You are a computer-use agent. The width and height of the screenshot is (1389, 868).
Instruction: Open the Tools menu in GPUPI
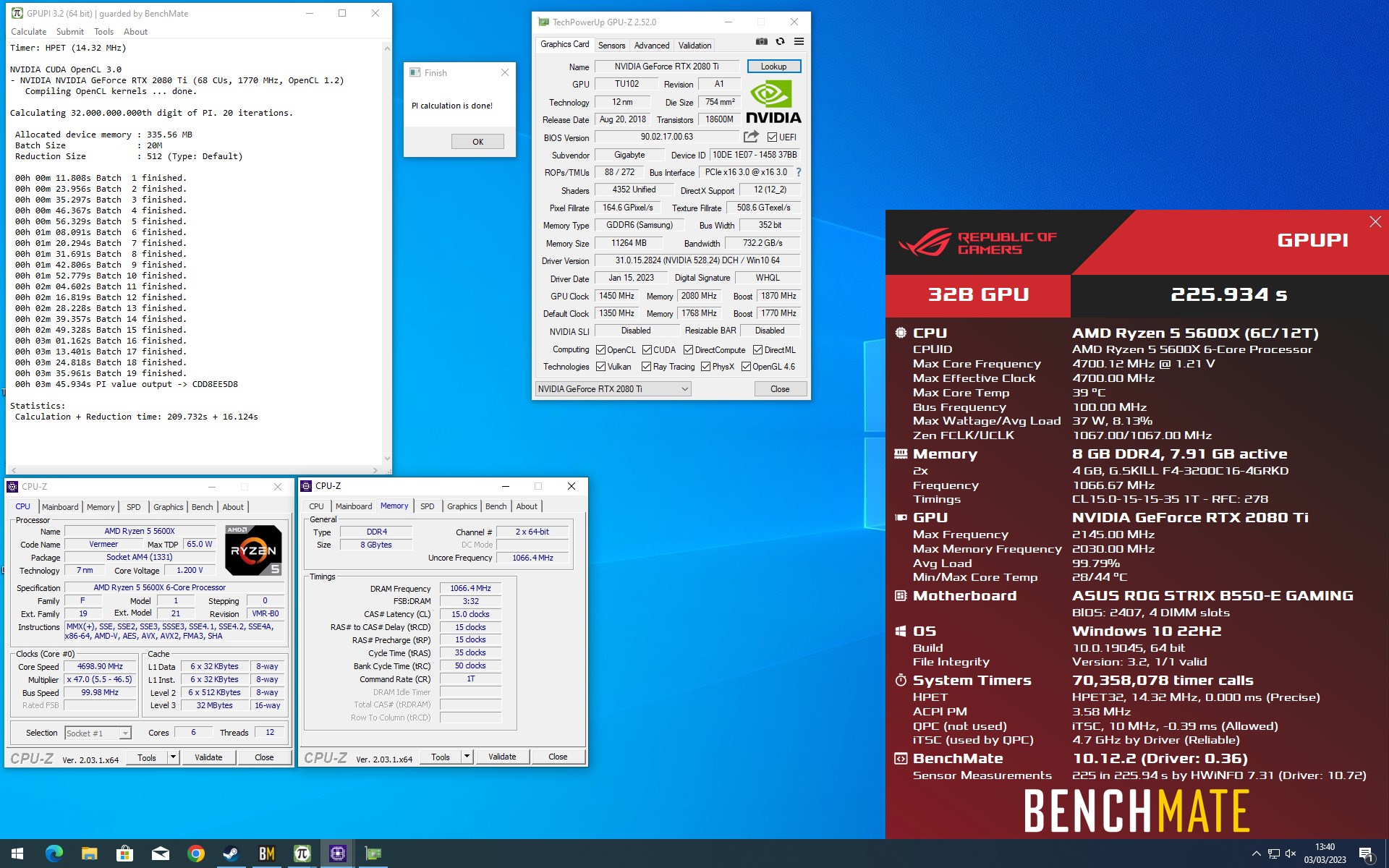[103, 32]
